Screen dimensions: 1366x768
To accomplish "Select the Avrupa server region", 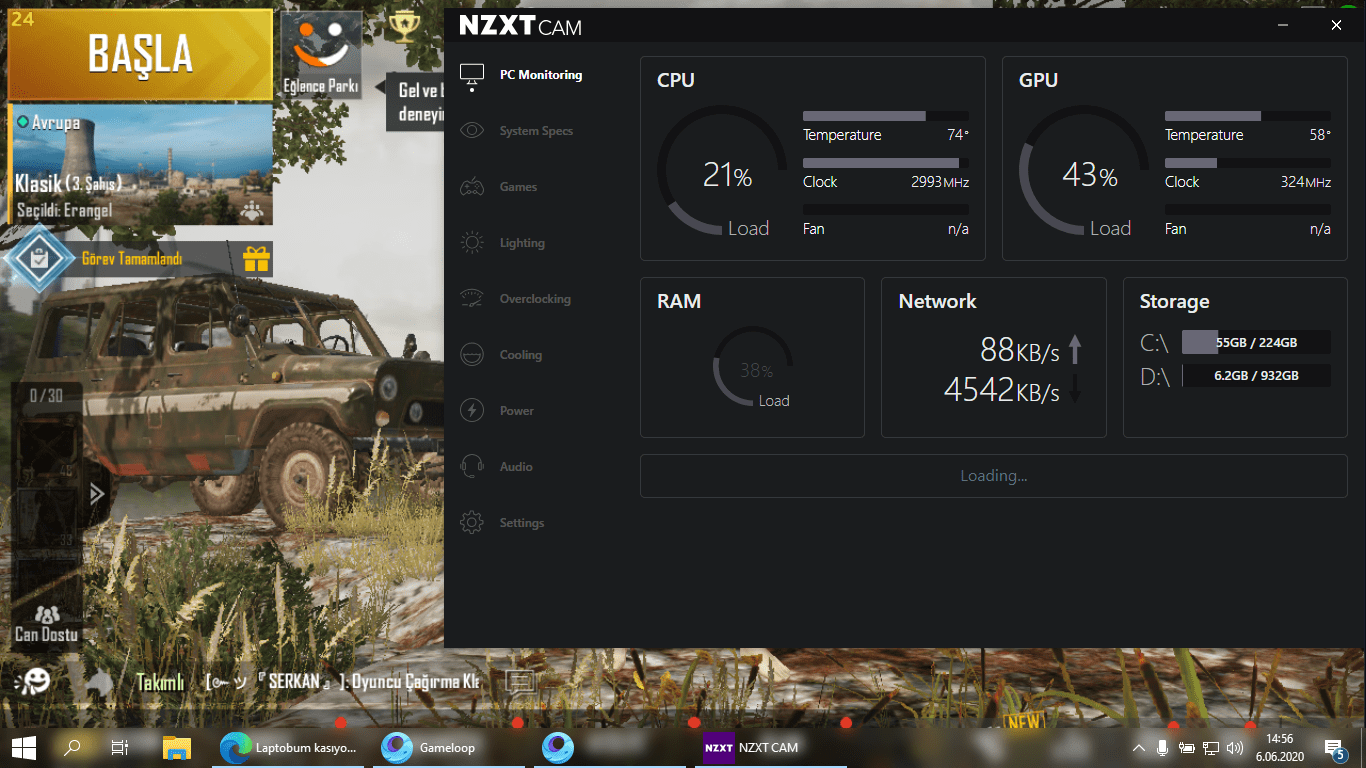I will 48,123.
